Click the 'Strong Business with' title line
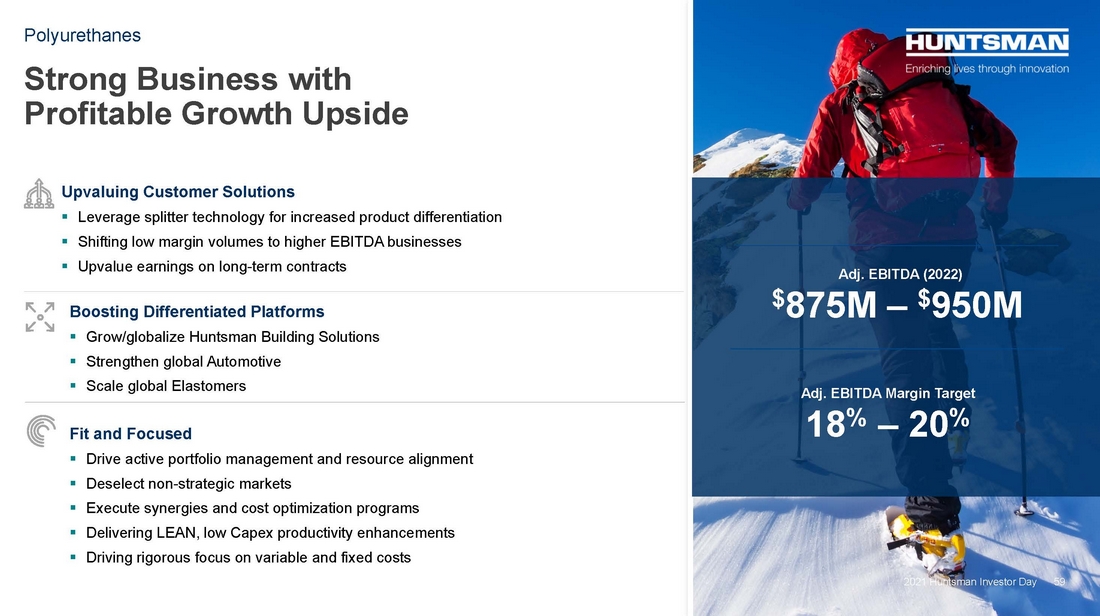Viewport: 1100px width, 616px height. [188, 79]
